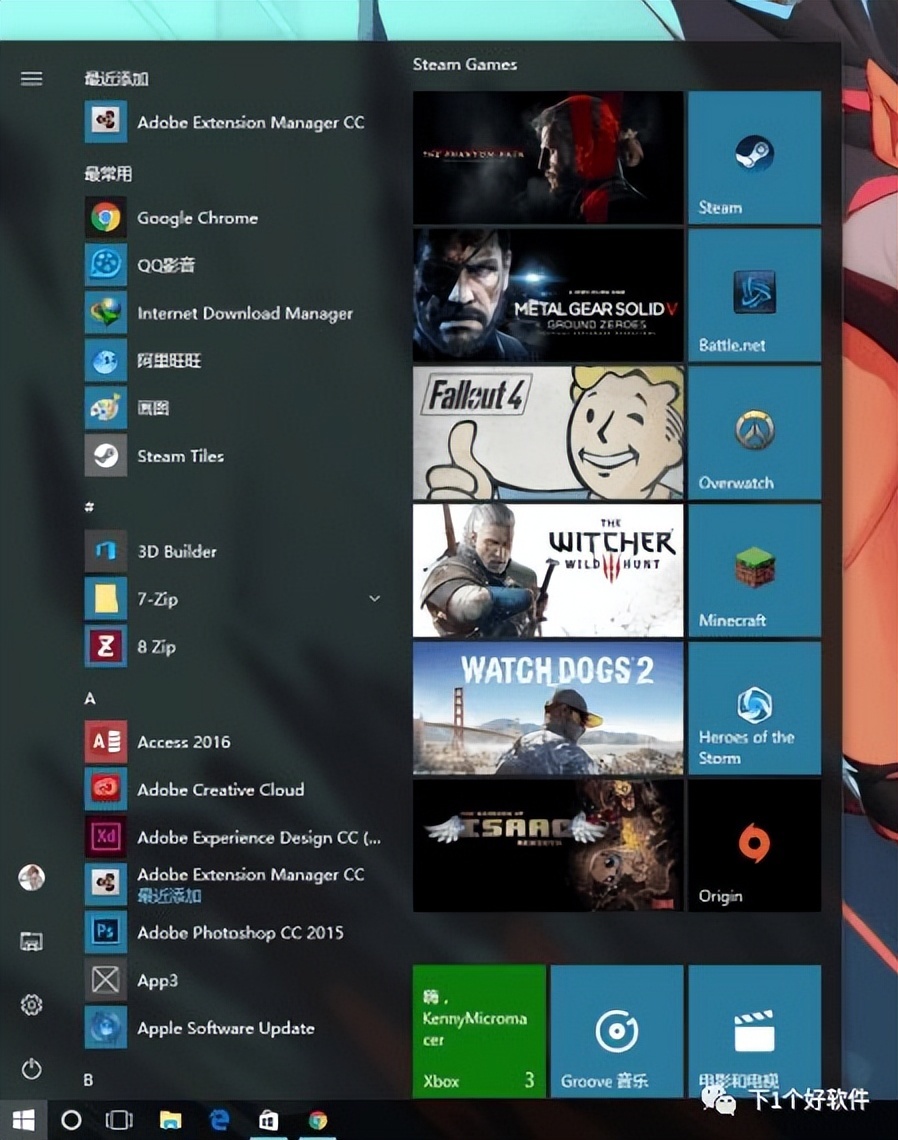Open the green Xbox tile
The width and height of the screenshot is (898, 1140).
(479, 1031)
